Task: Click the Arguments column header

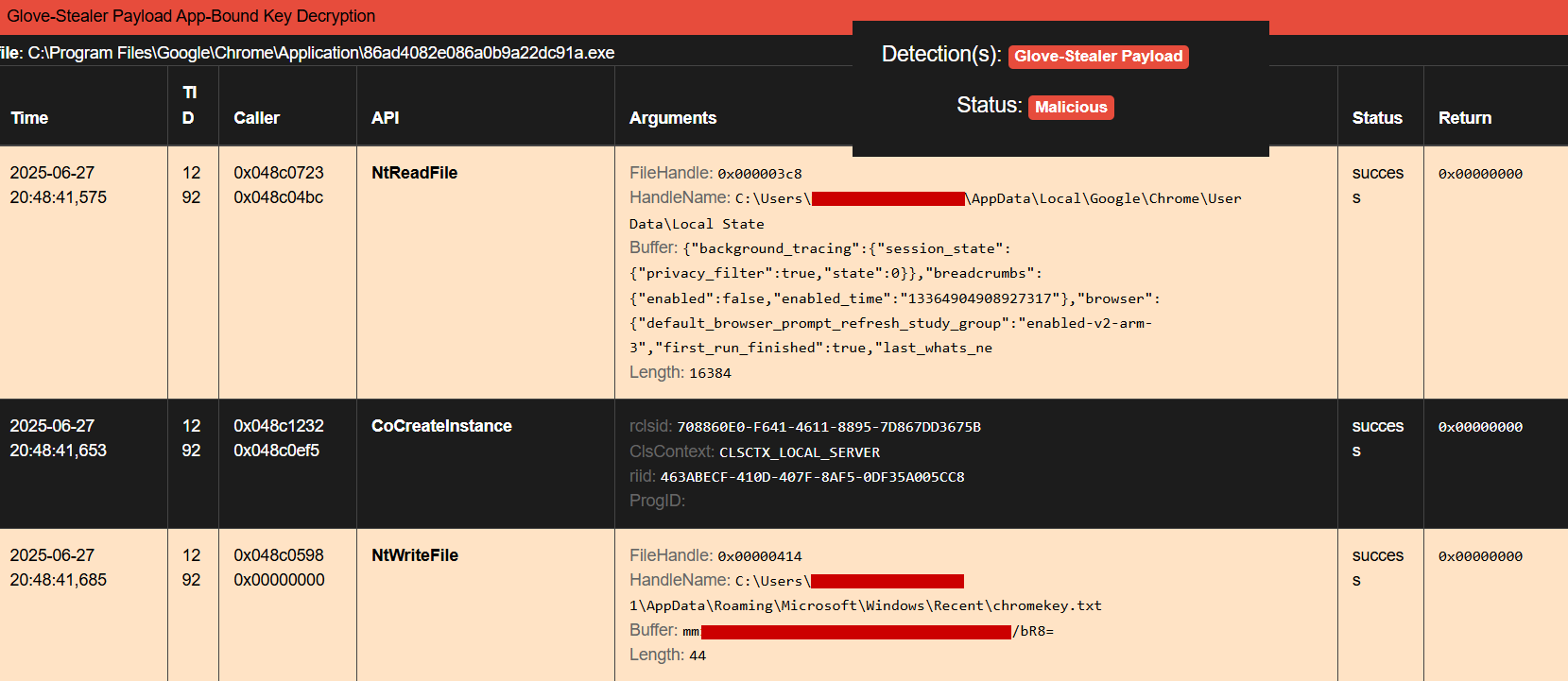Action: (x=673, y=118)
